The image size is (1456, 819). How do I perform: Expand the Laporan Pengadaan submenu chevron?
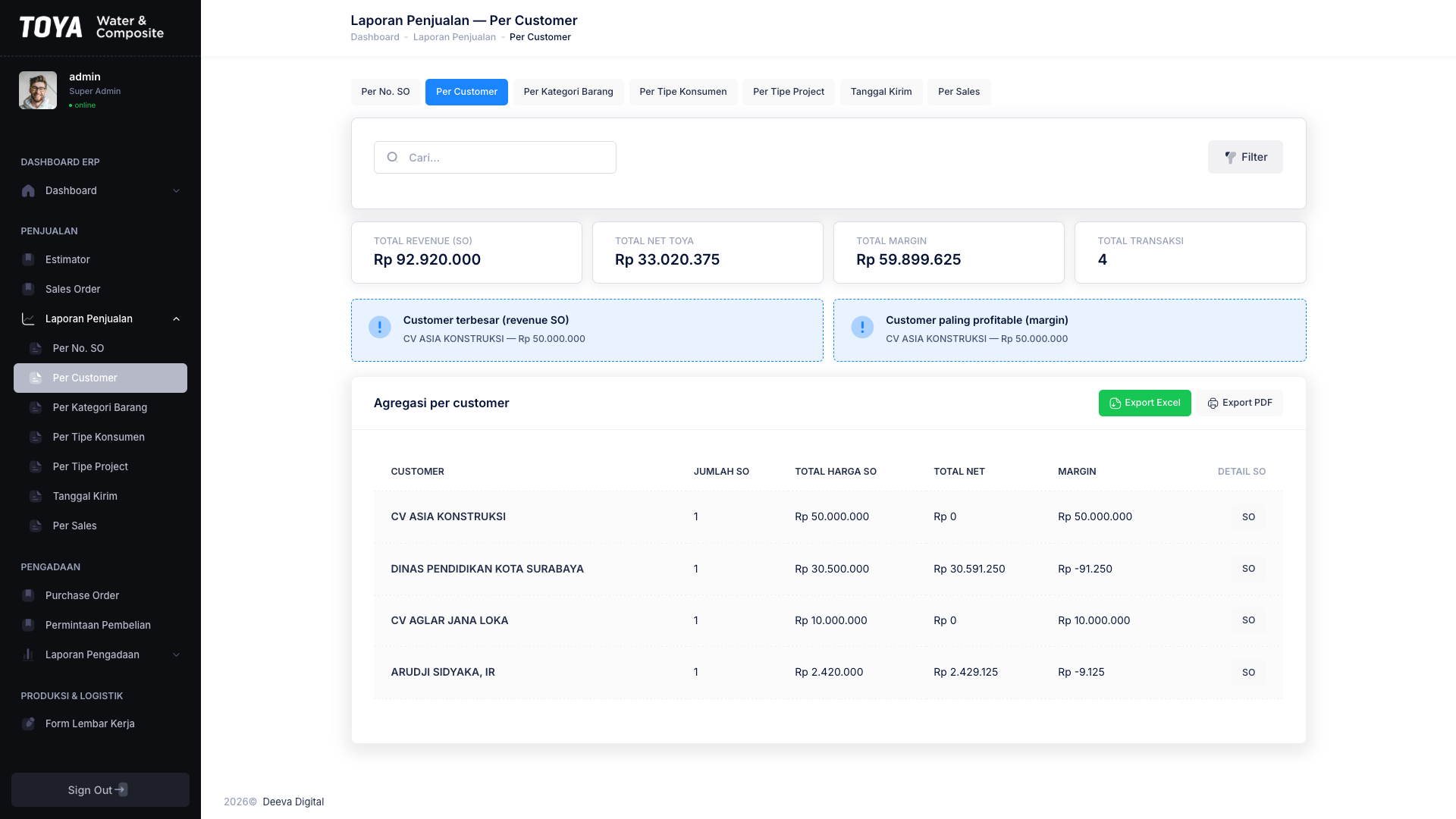176,655
